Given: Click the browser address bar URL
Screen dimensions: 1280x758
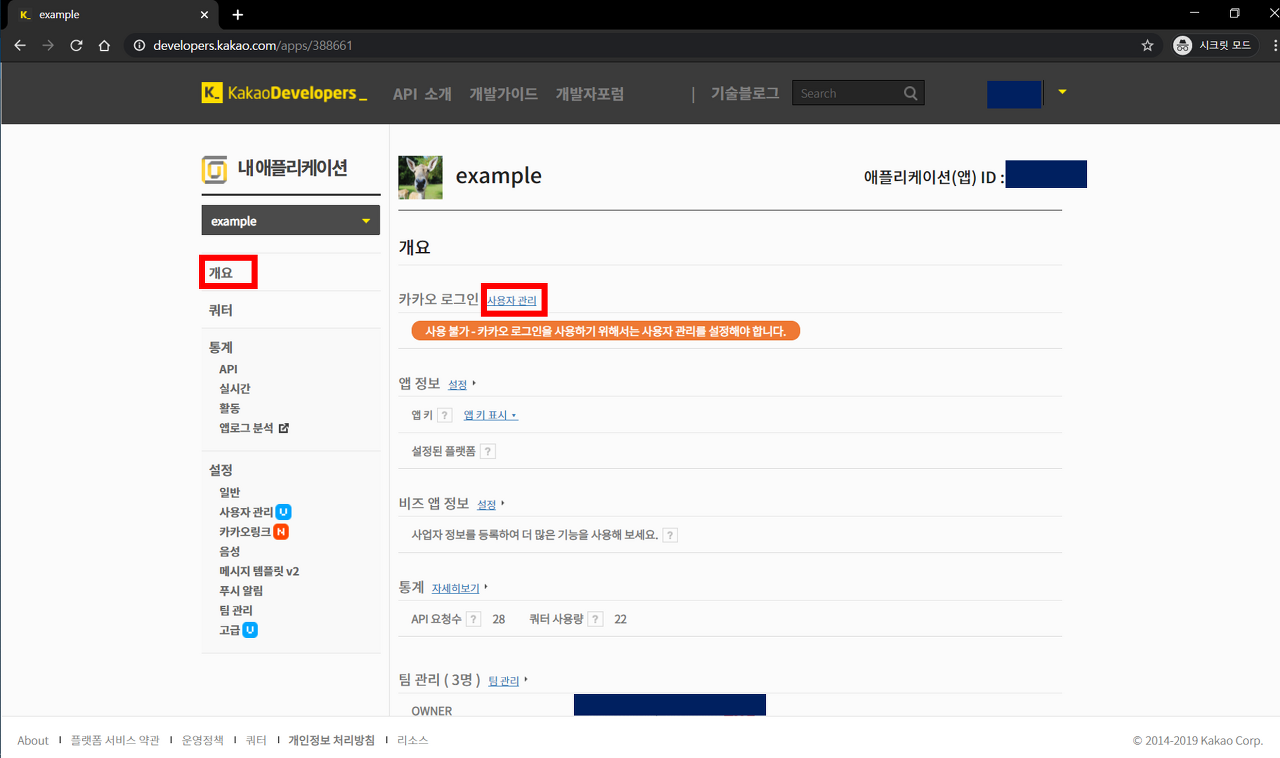Looking at the screenshot, I should [253, 46].
